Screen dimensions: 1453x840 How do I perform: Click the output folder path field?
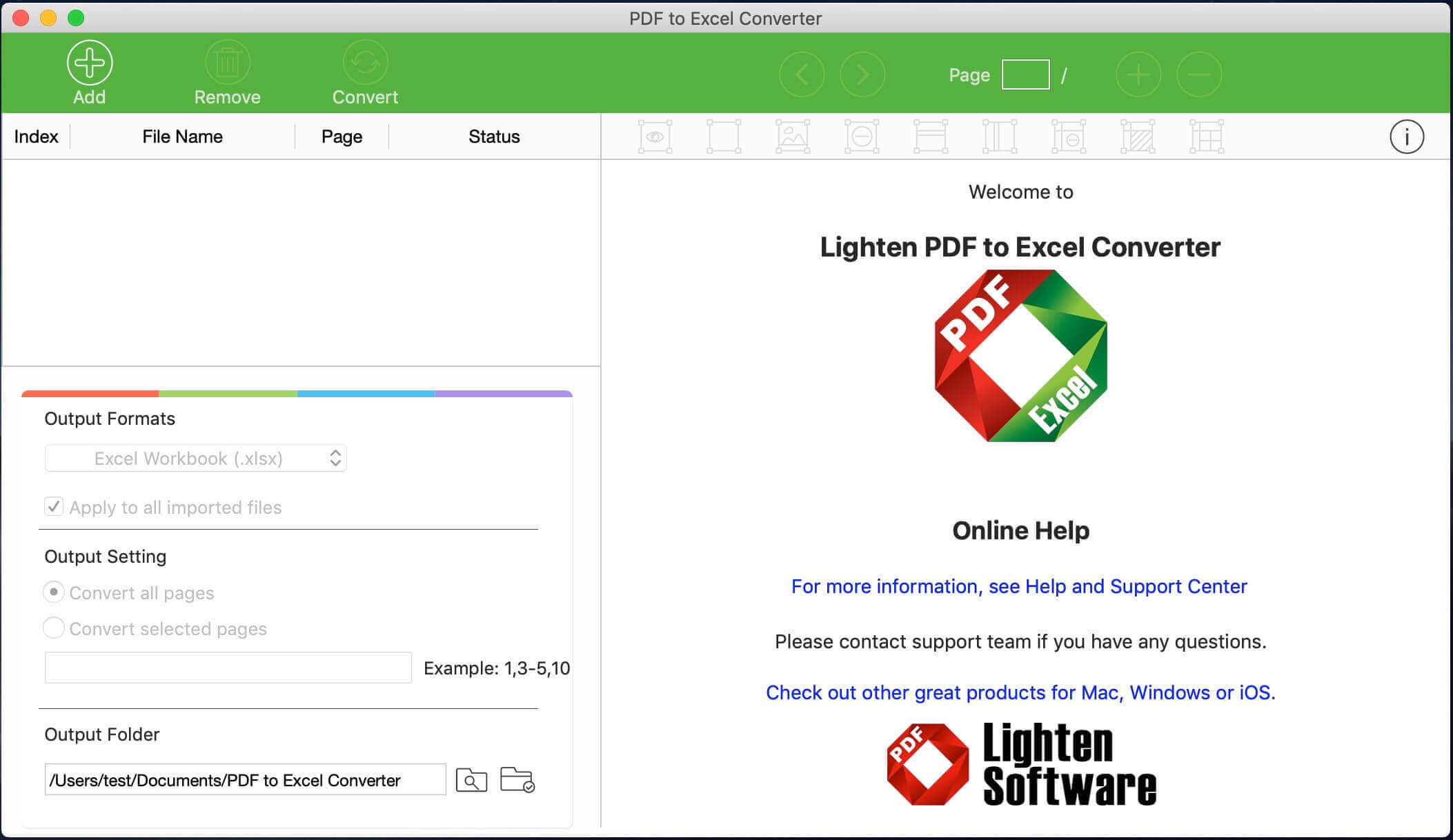[x=245, y=780]
